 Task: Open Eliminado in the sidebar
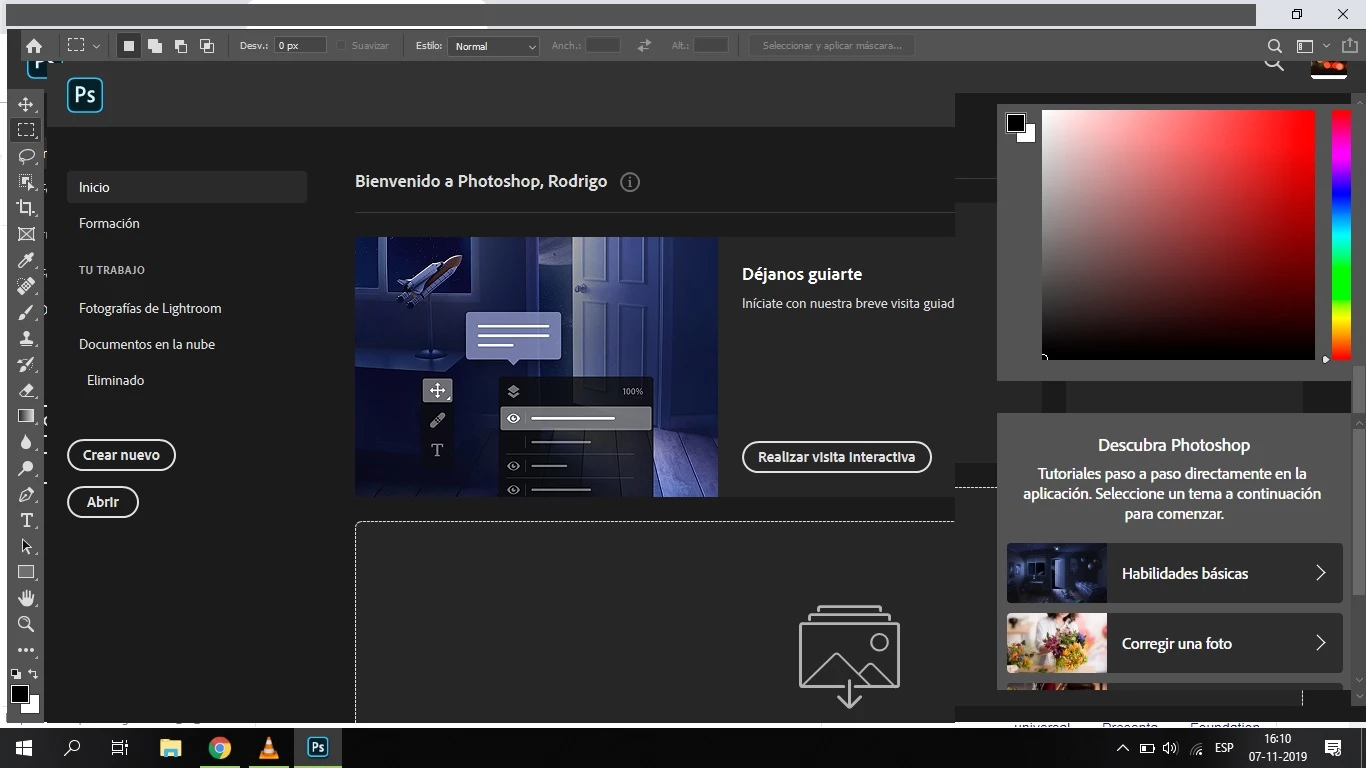coord(115,380)
